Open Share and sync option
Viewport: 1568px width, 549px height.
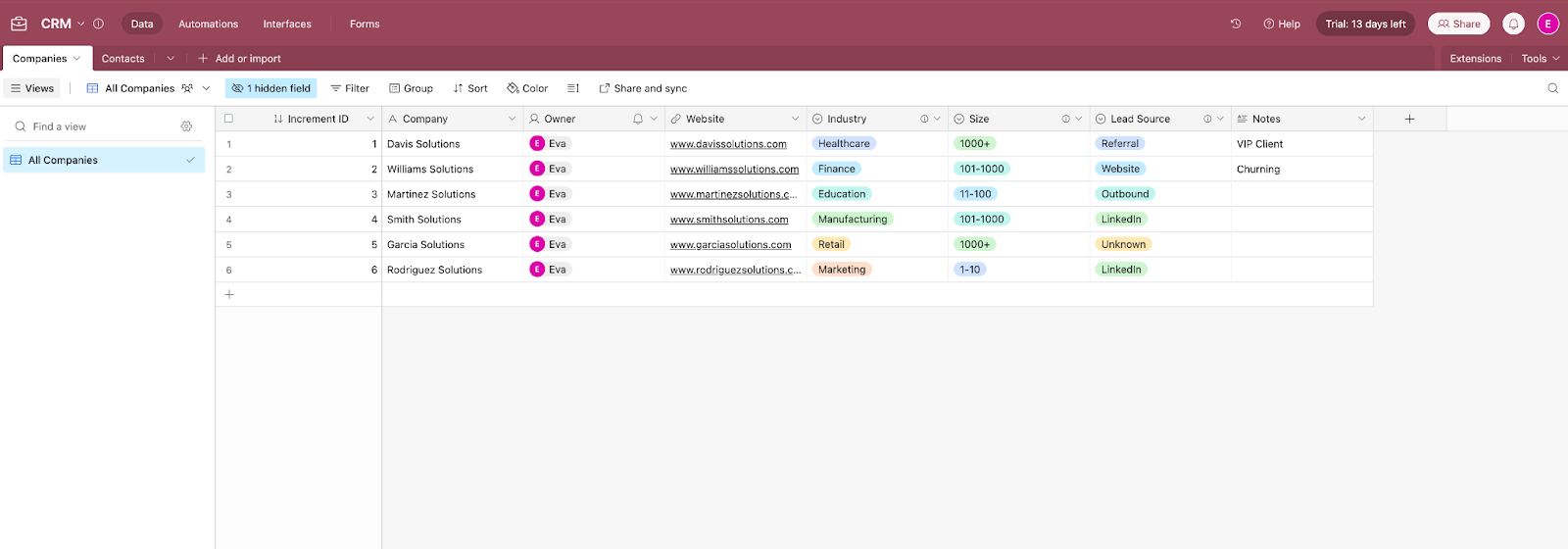643,88
